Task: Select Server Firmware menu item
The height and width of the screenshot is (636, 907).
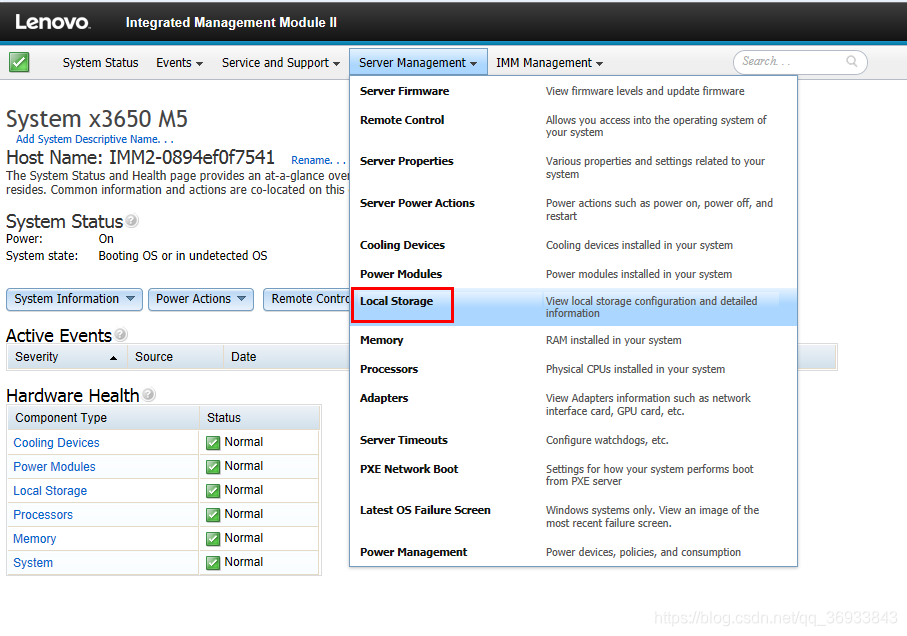Action: [404, 91]
